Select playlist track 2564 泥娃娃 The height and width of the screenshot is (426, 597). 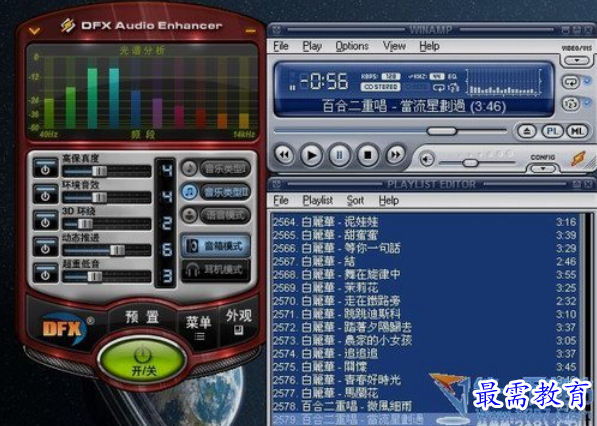point(425,222)
